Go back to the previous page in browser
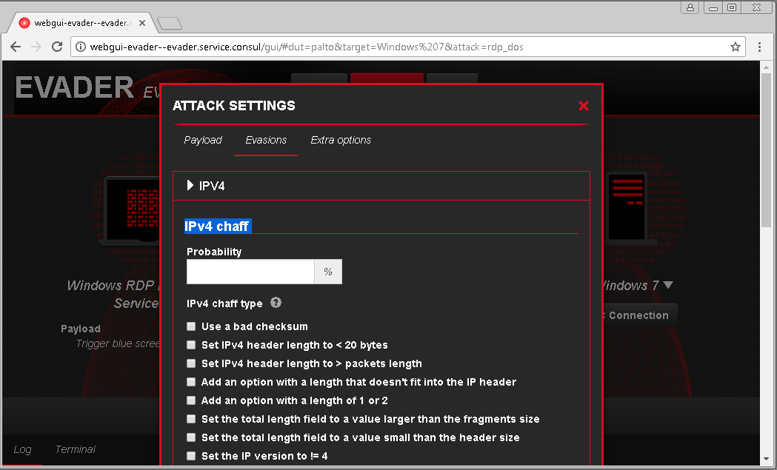Image resolution: width=777 pixels, height=470 pixels. [x=16, y=47]
